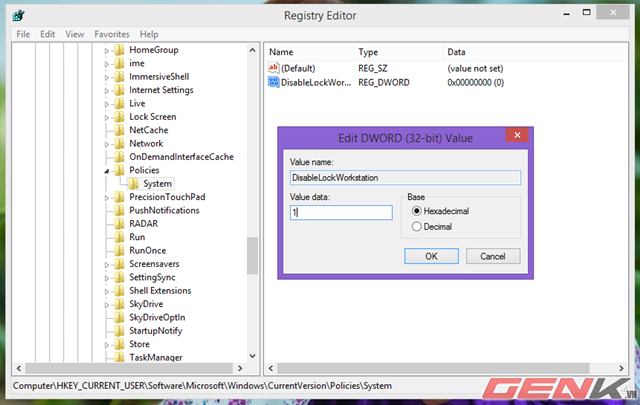
Task: Click the SkyDrive folder icon
Action: (120, 304)
